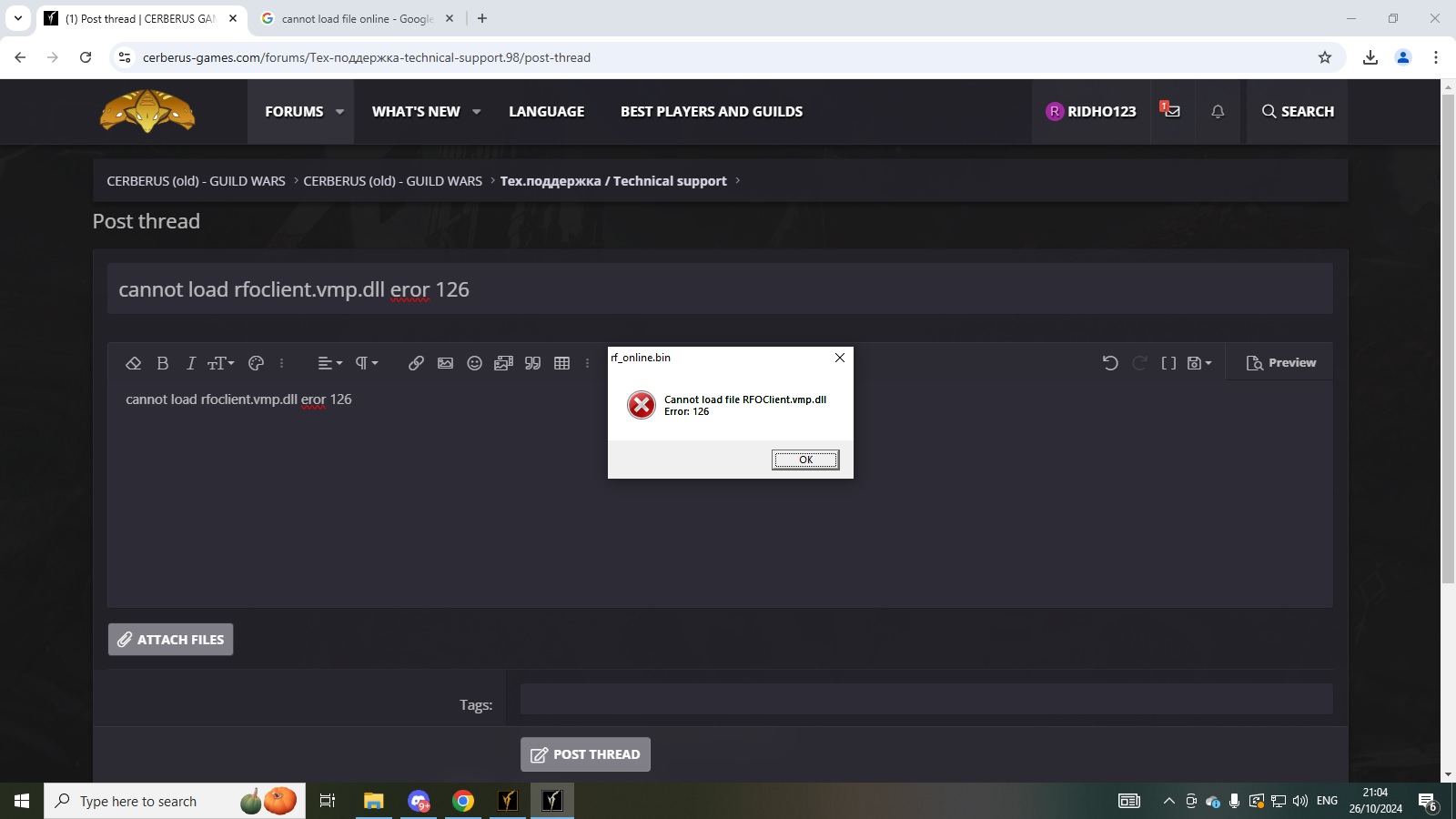Click the Preview button
Image resolution: width=1456 pixels, height=819 pixels.
pos(1280,362)
